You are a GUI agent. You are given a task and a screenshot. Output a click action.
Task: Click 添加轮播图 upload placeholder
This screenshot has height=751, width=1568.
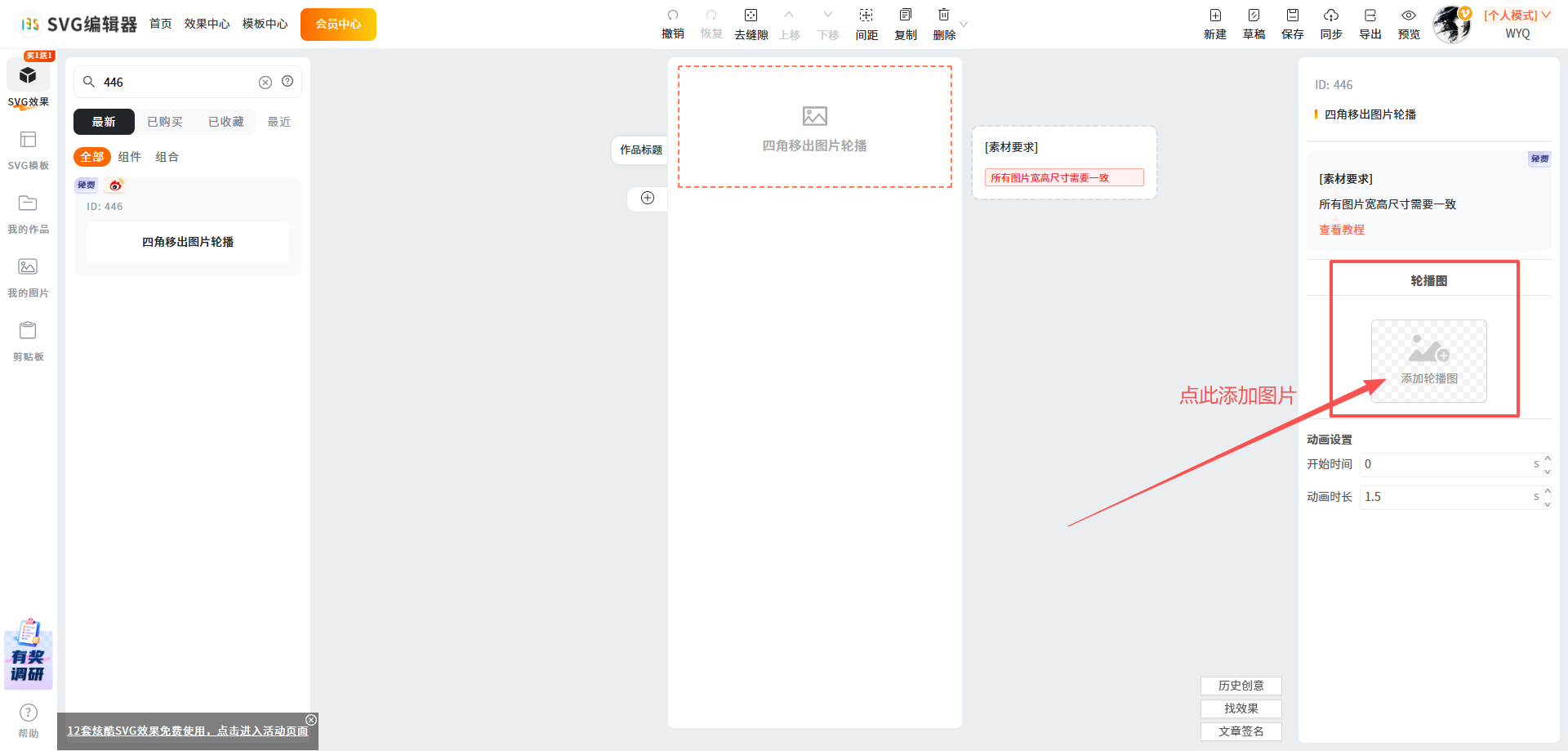[x=1429, y=360]
